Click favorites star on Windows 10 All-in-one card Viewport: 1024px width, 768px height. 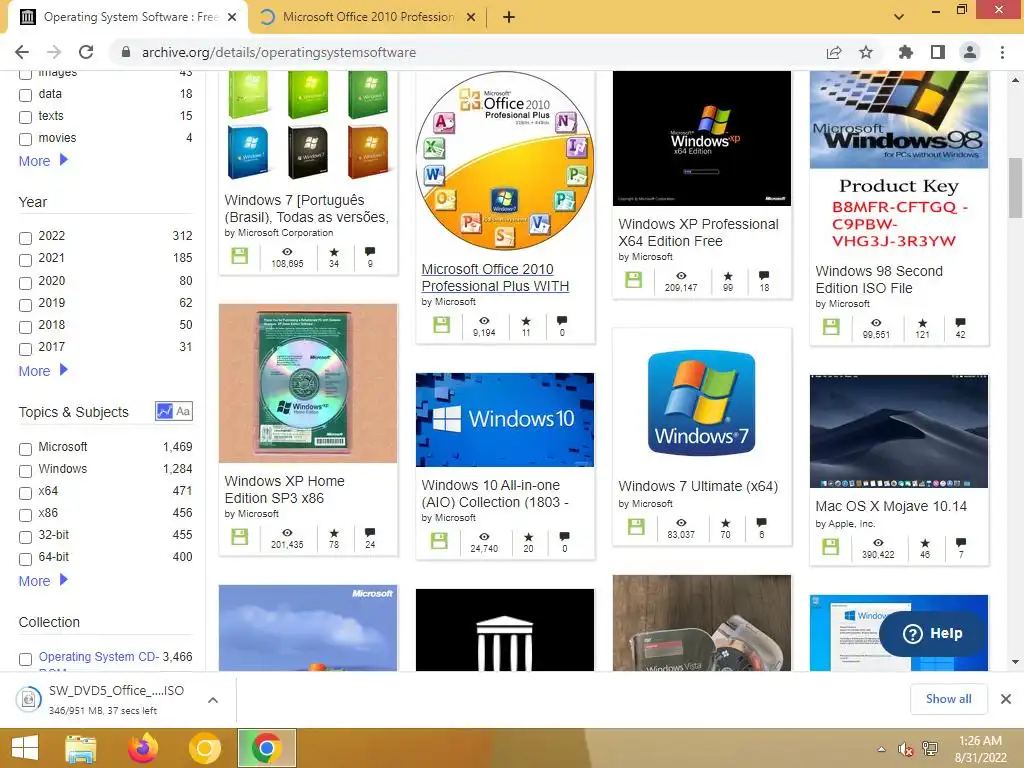(x=528, y=537)
